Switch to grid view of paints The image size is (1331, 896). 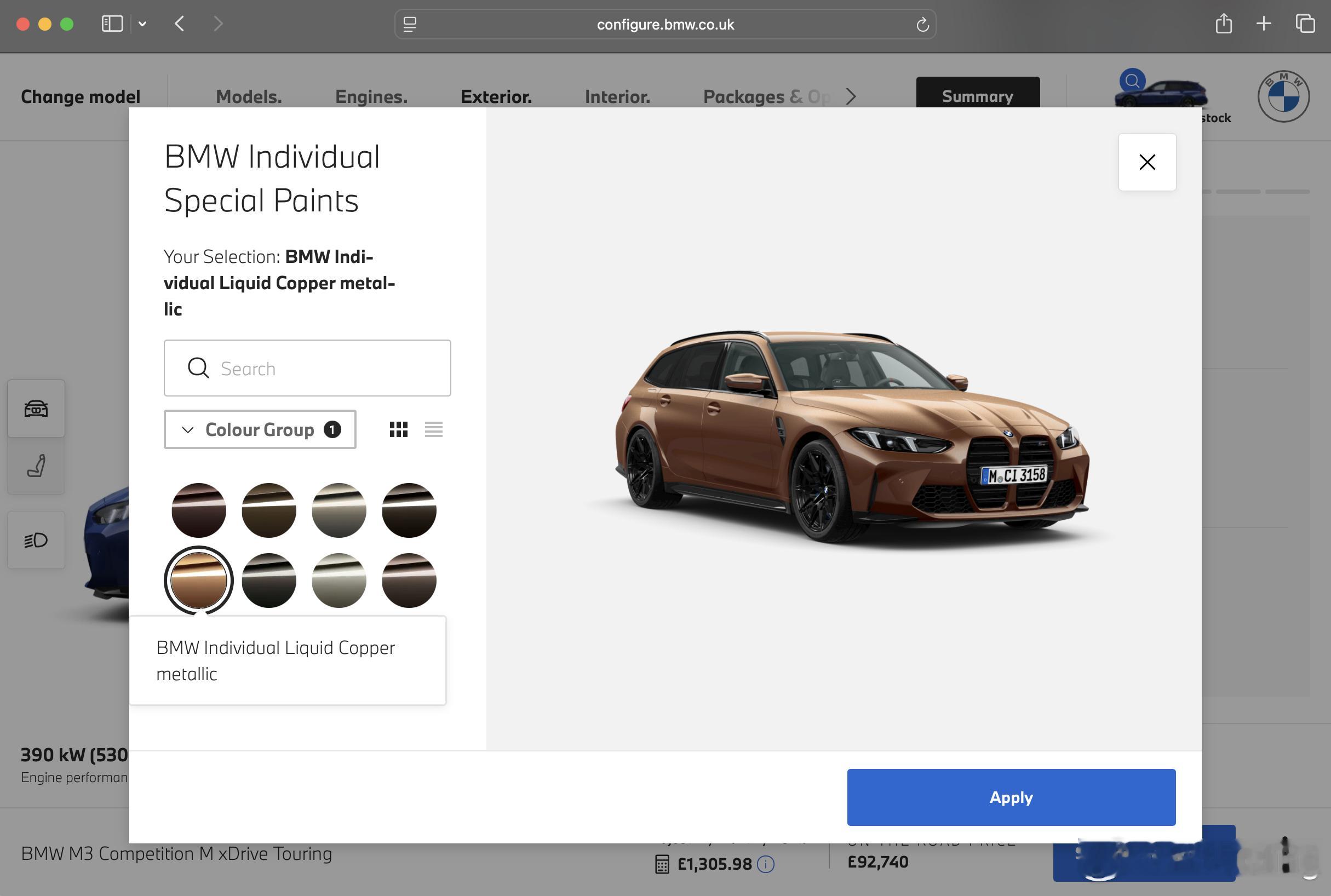tap(398, 429)
